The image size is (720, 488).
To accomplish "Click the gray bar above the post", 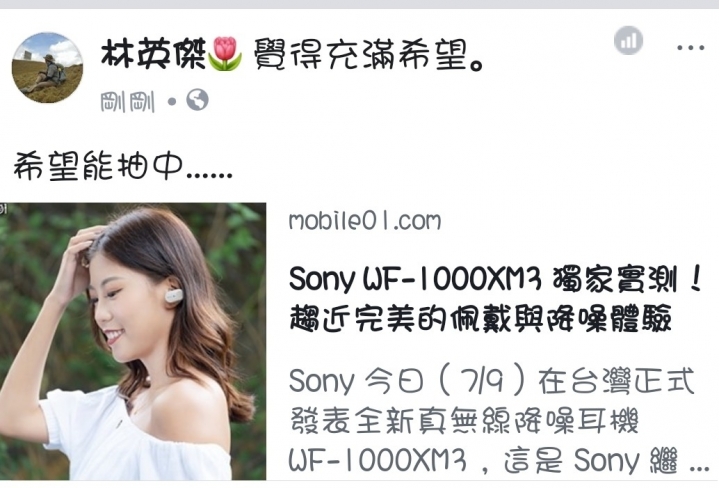I will tap(360, 4).
